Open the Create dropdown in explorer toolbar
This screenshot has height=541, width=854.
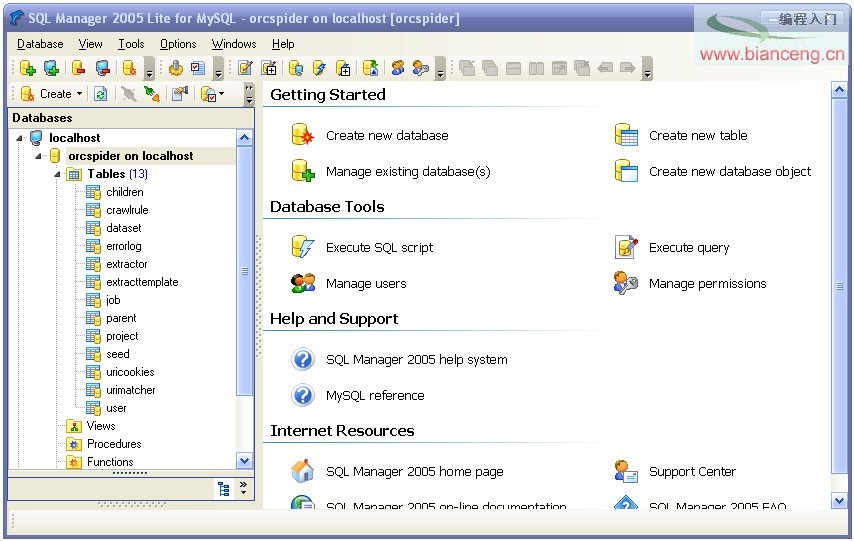[80, 94]
